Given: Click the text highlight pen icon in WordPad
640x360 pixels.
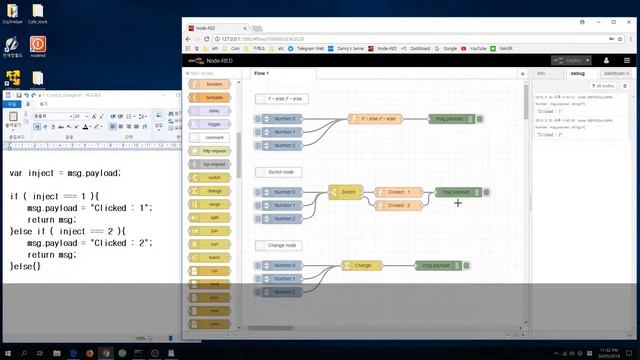Looking at the screenshot, I should pyautogui.click(x=96, y=127).
